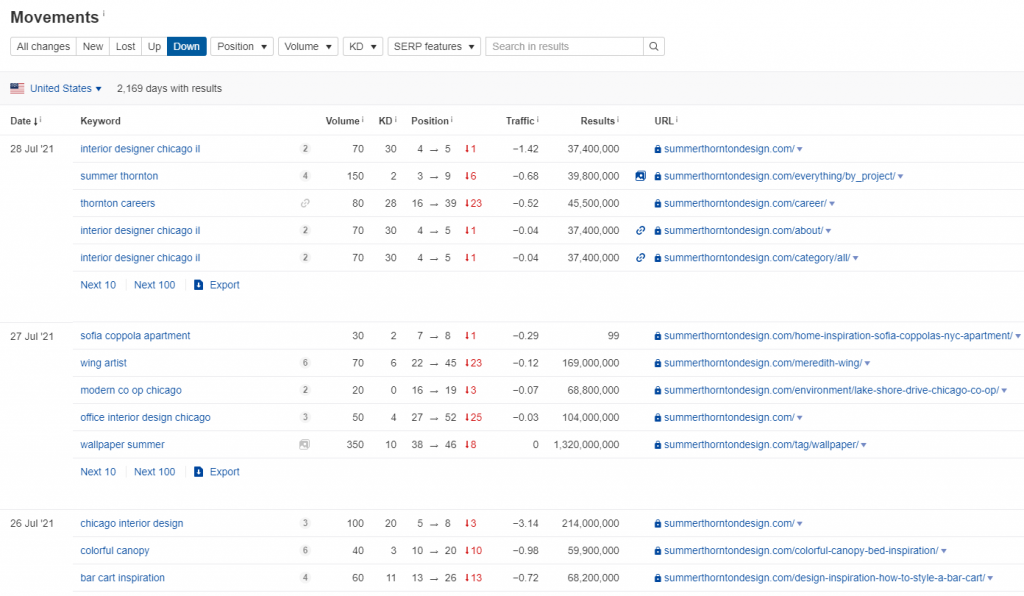
Task: Expand URL caret for summerthorntondesign.com/tag/wallpaper/
Action: click(x=864, y=445)
